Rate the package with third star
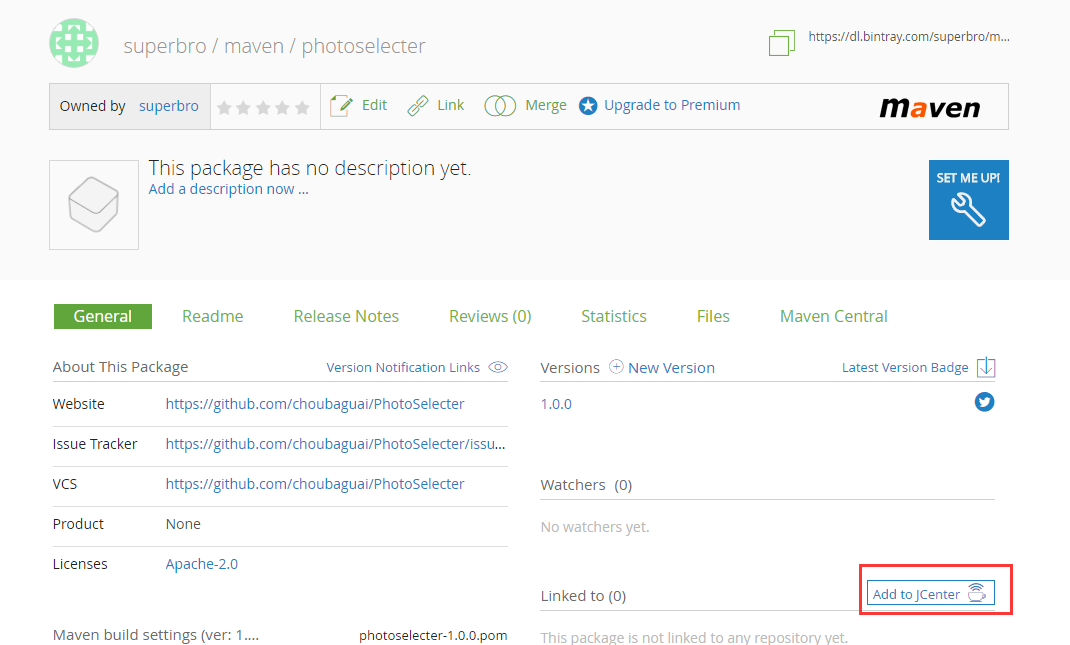 (263, 107)
